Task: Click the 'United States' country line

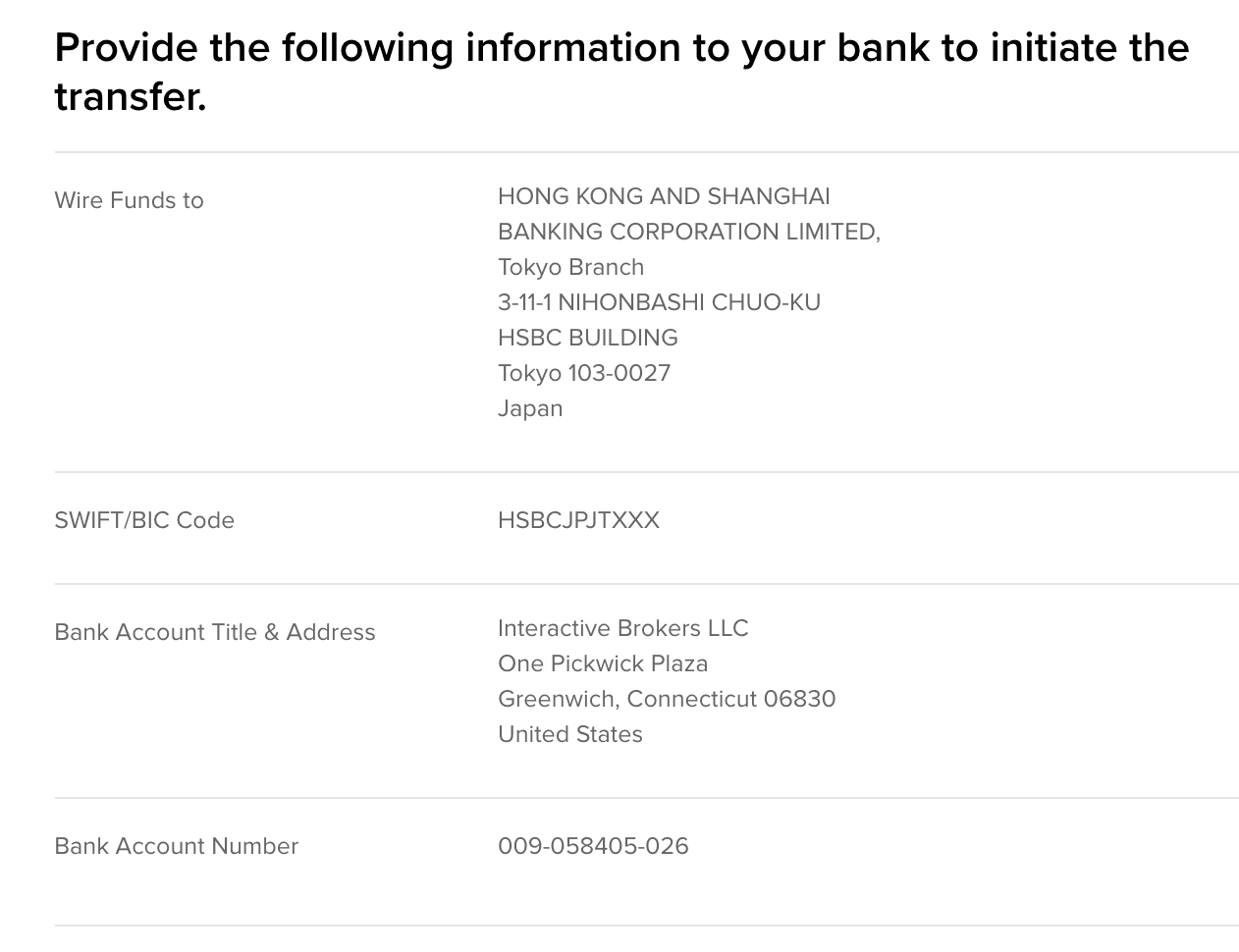Action: (x=570, y=734)
